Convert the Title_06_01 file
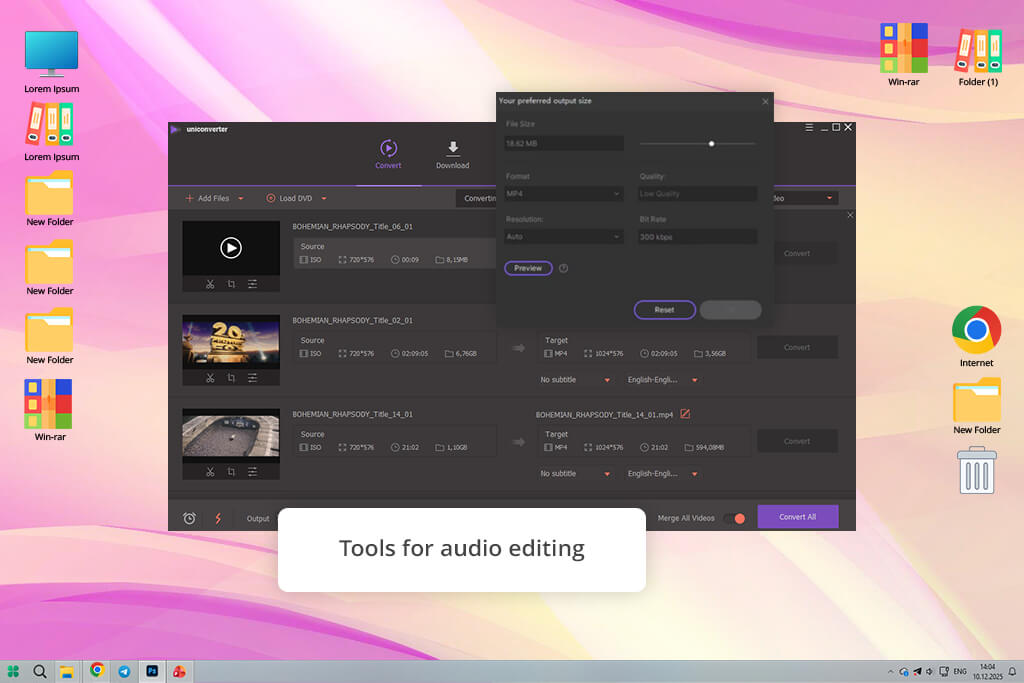Viewport: 1024px width, 683px height. (797, 253)
